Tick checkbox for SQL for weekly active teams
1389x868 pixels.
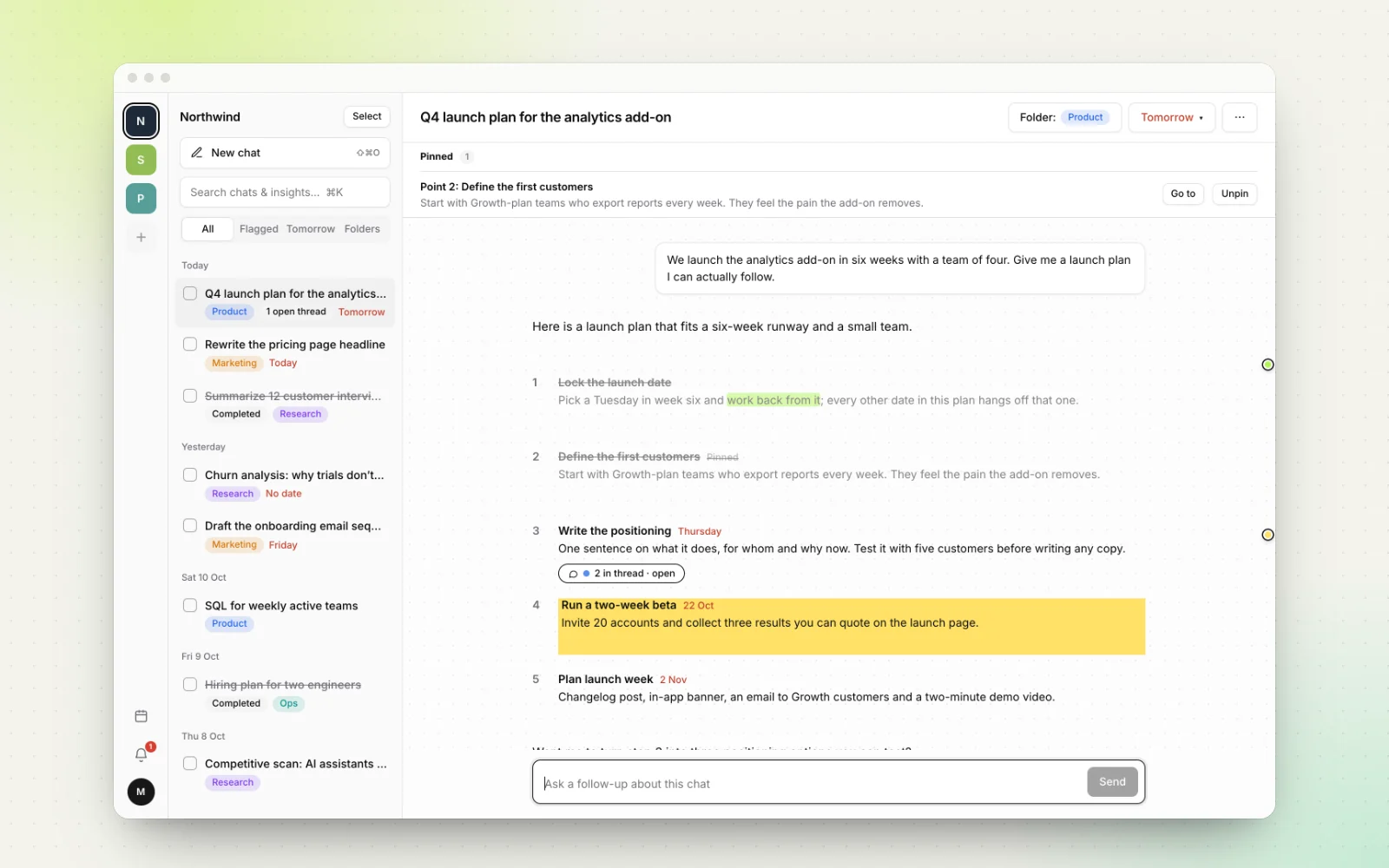click(x=190, y=606)
